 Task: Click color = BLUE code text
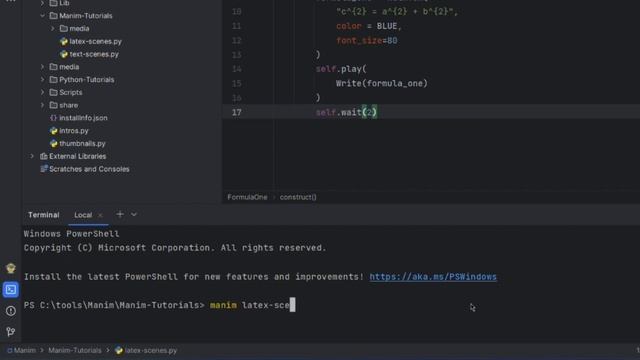tap(369, 26)
